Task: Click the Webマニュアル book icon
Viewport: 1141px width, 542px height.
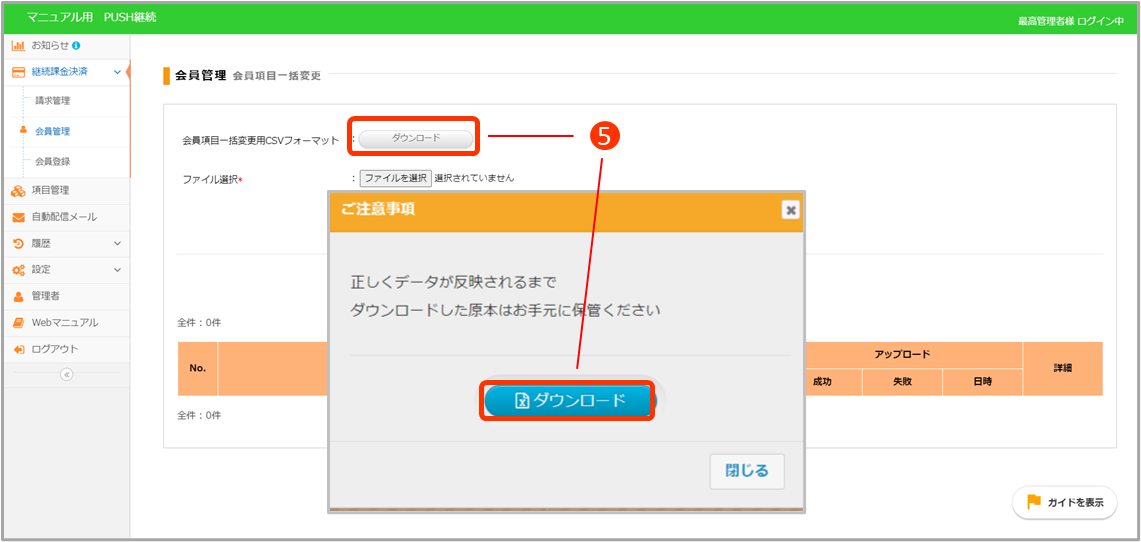Action: point(18,323)
